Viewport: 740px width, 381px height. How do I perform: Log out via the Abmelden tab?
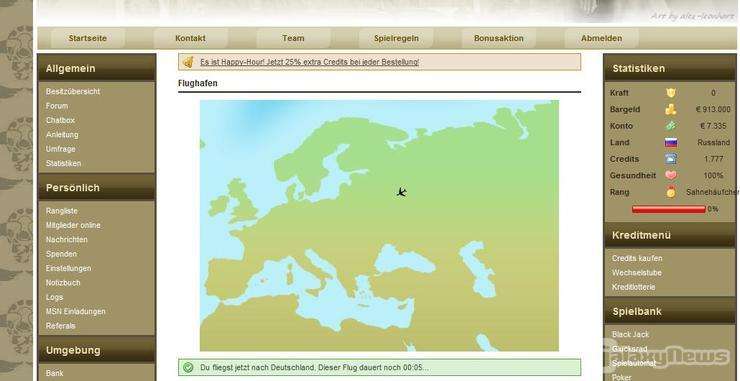601,38
